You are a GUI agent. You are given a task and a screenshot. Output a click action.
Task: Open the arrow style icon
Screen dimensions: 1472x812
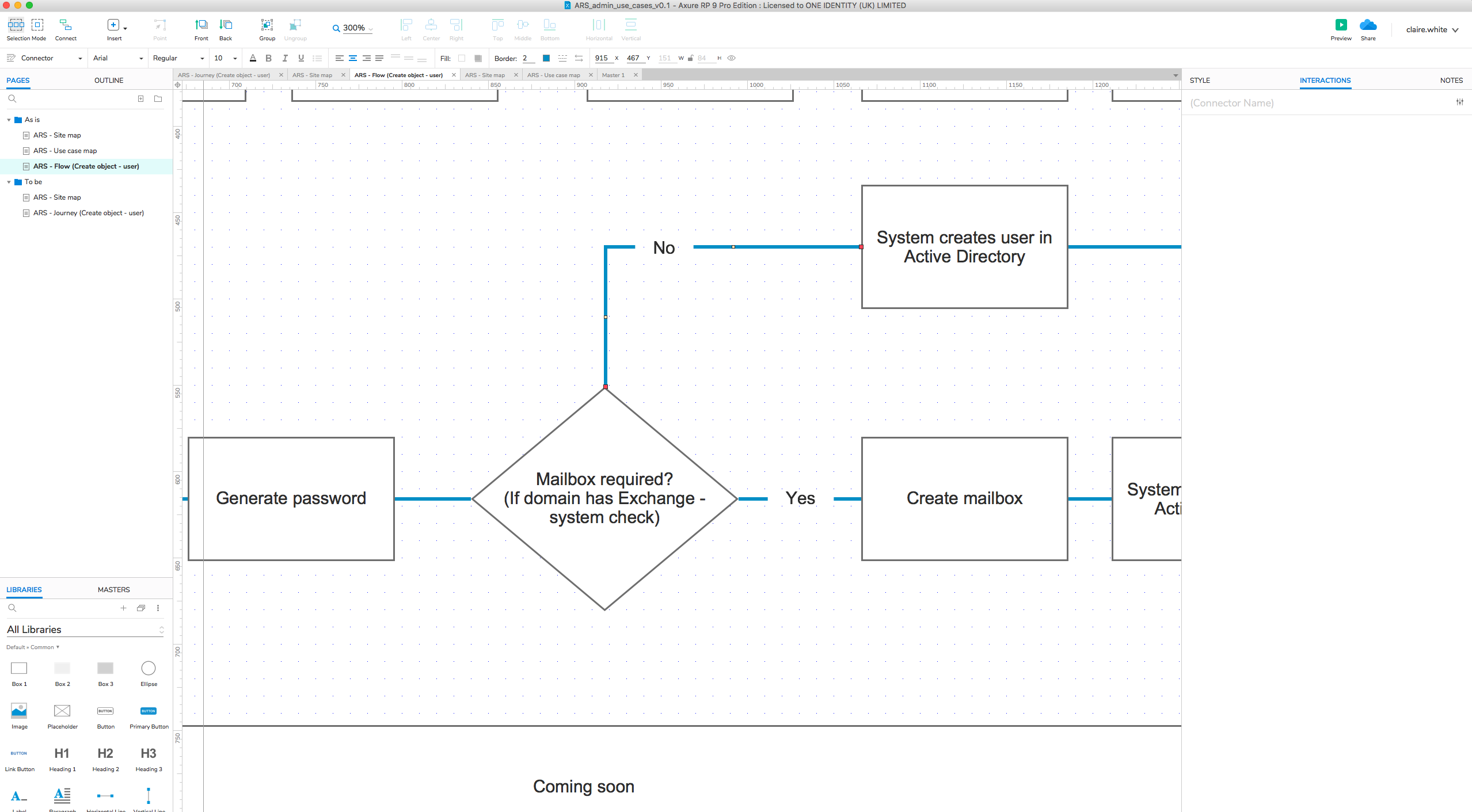[579, 58]
